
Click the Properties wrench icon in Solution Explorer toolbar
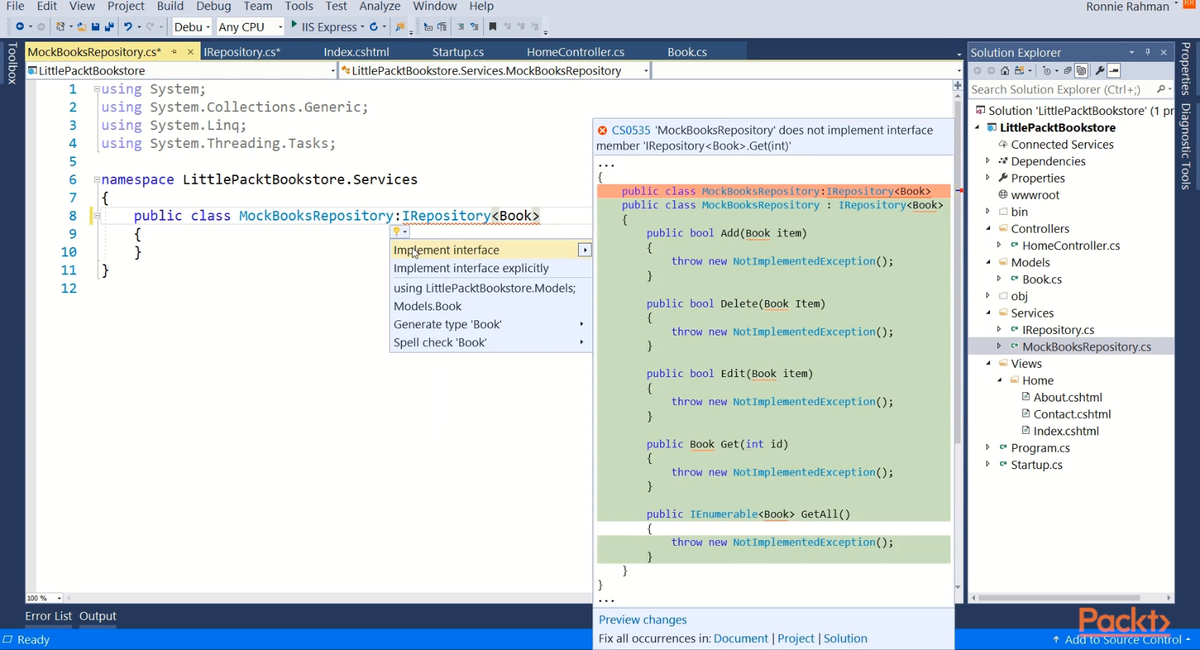(x=1100, y=71)
